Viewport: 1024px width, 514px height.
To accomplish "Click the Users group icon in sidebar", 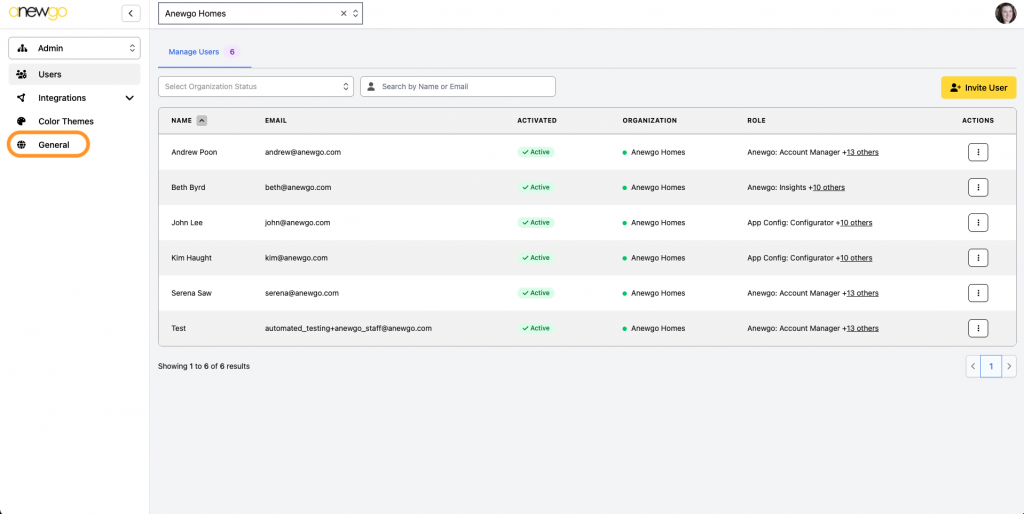I will click(x=22, y=74).
